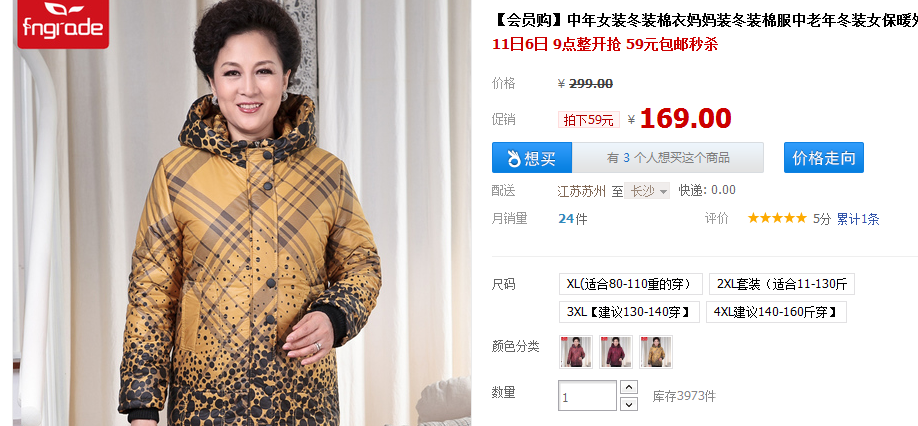The height and width of the screenshot is (426, 918).
Task: Select the second burgundy coat color thumbnail
Action: pyautogui.click(x=616, y=352)
